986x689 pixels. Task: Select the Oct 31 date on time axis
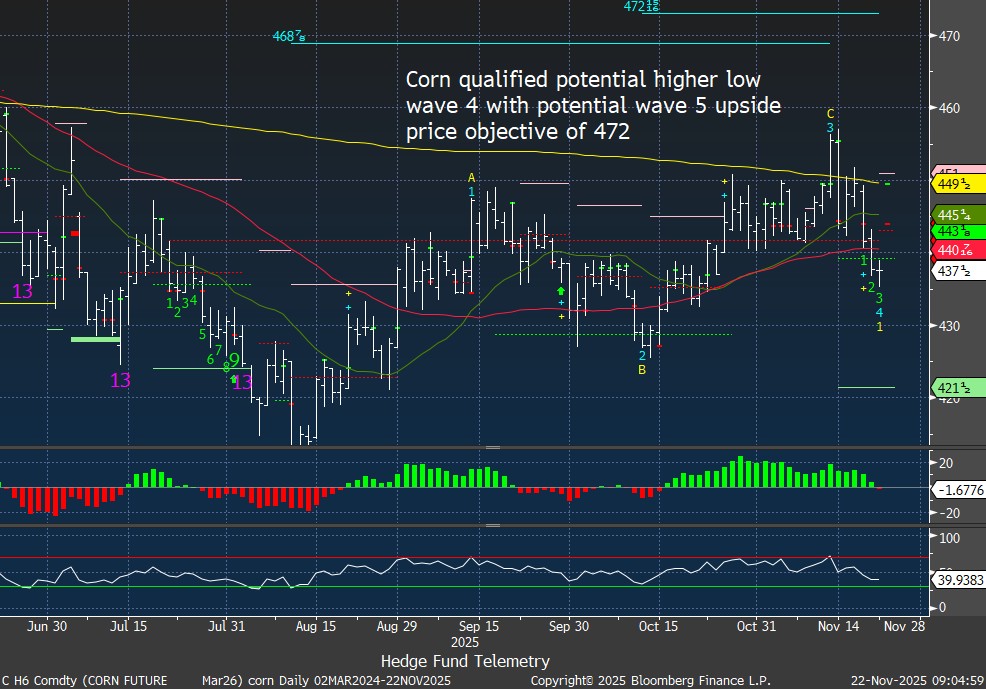click(x=756, y=626)
